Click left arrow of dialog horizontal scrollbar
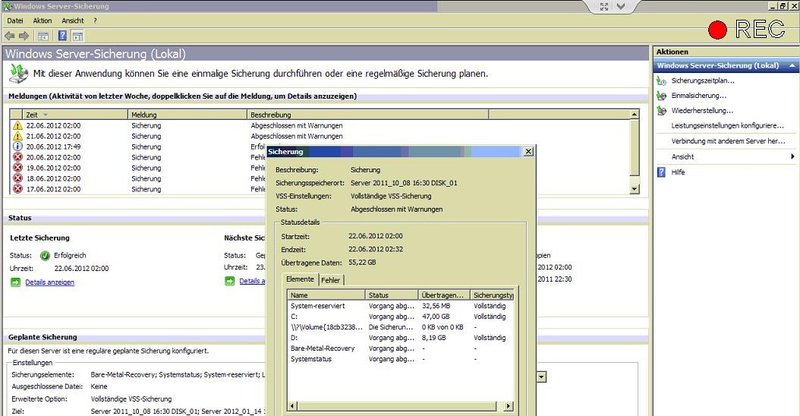800x416 pixels. 293,406
